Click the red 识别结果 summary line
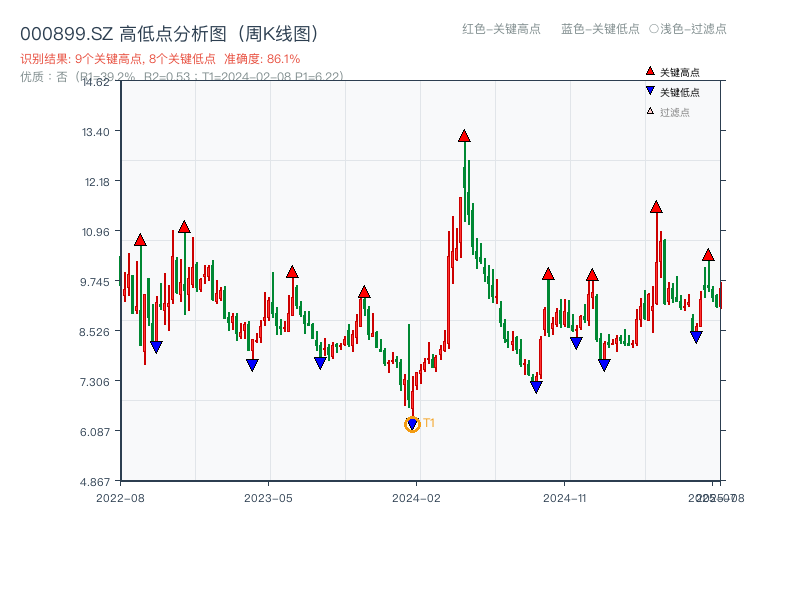The width and height of the screenshot is (800, 600). pyautogui.click(x=160, y=59)
